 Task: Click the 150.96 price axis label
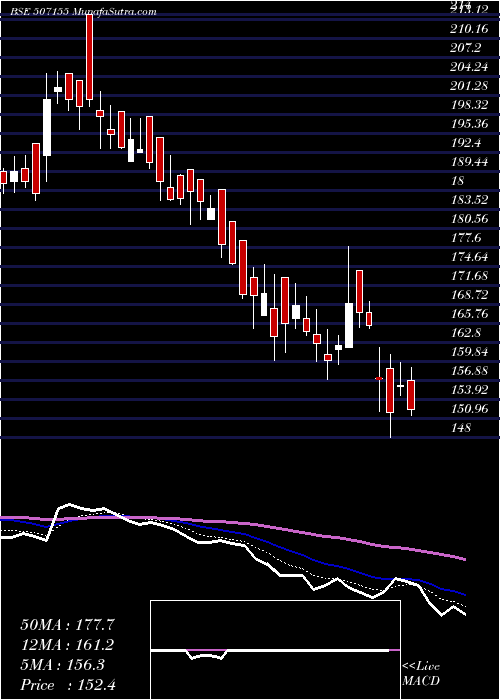coord(470,408)
